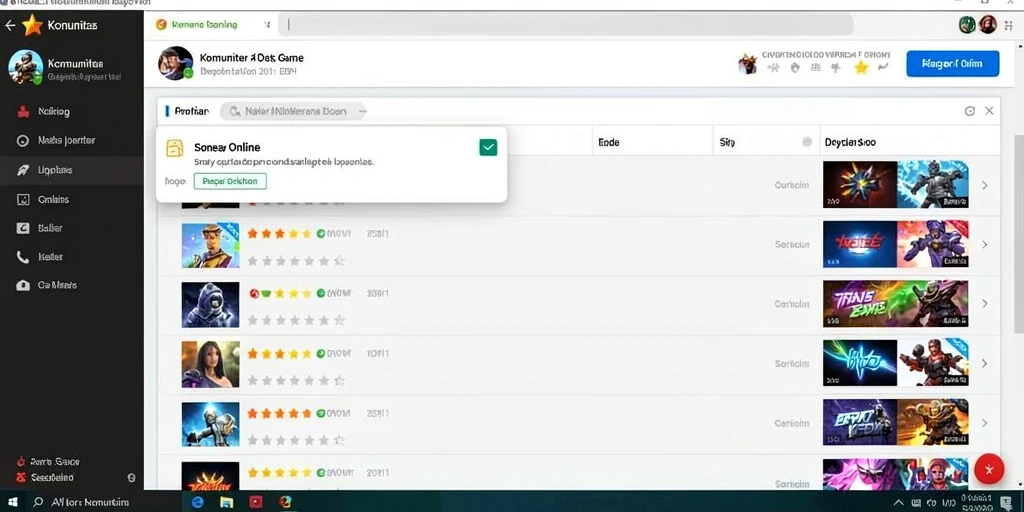Go back using the sidebar arrow

[10, 25]
